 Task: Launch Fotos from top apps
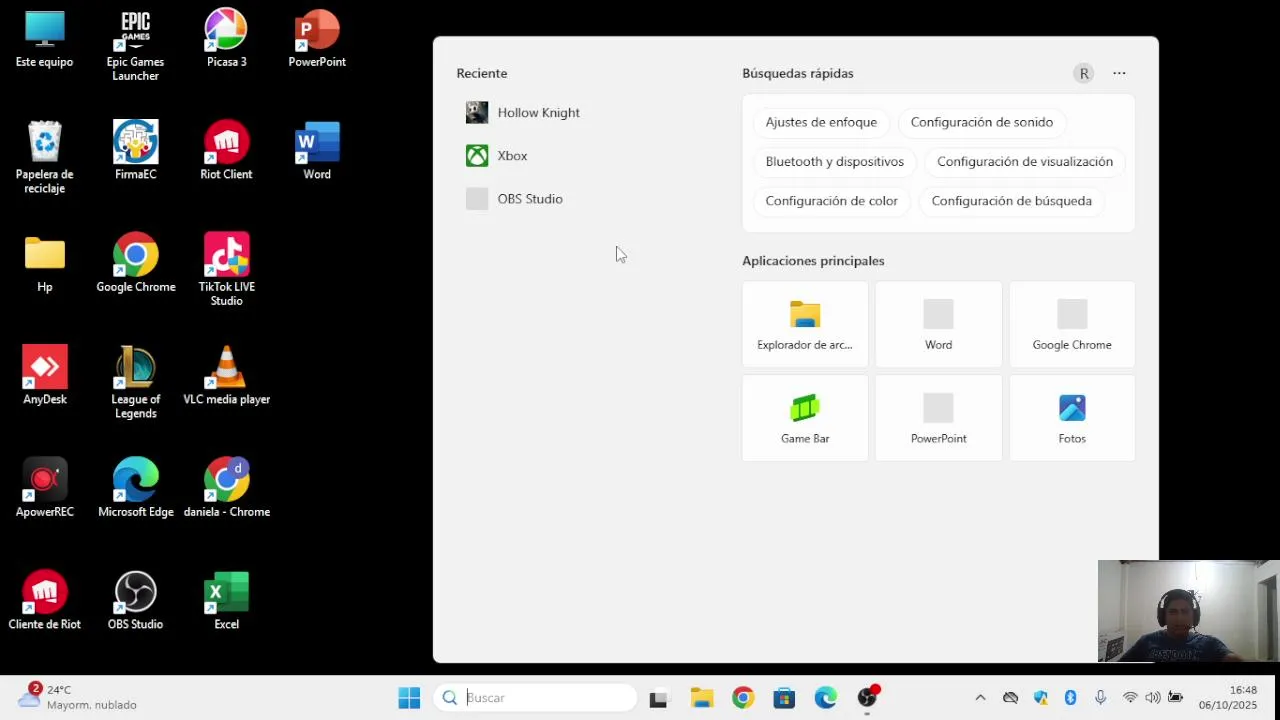click(1072, 418)
